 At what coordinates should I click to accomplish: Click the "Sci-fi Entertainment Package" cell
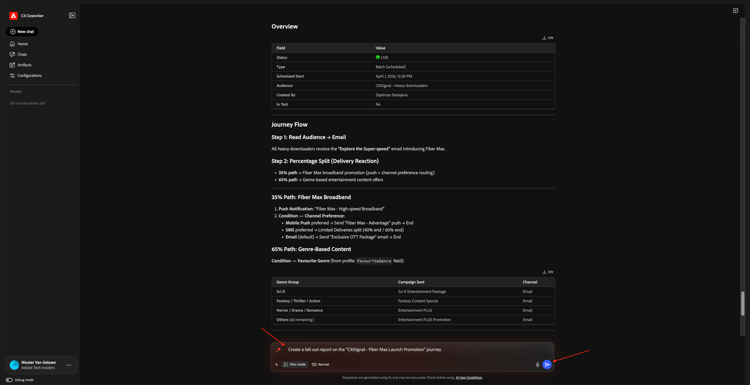pos(422,292)
